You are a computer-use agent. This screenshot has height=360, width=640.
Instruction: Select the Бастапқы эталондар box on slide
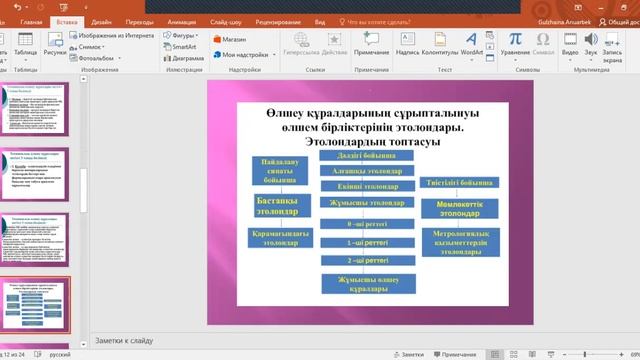click(x=282, y=206)
